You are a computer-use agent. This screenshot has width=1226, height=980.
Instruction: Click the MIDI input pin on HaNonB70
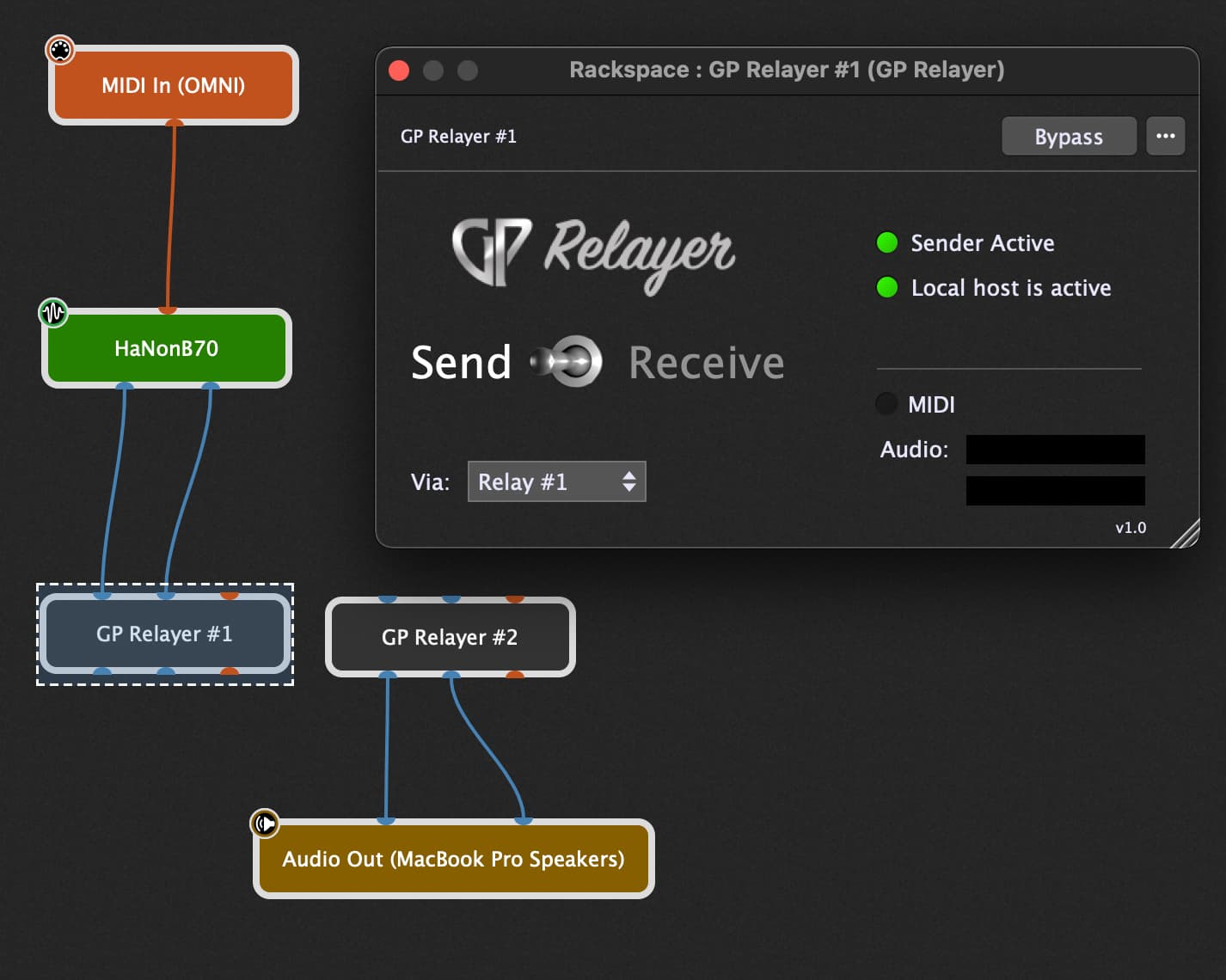point(169,310)
